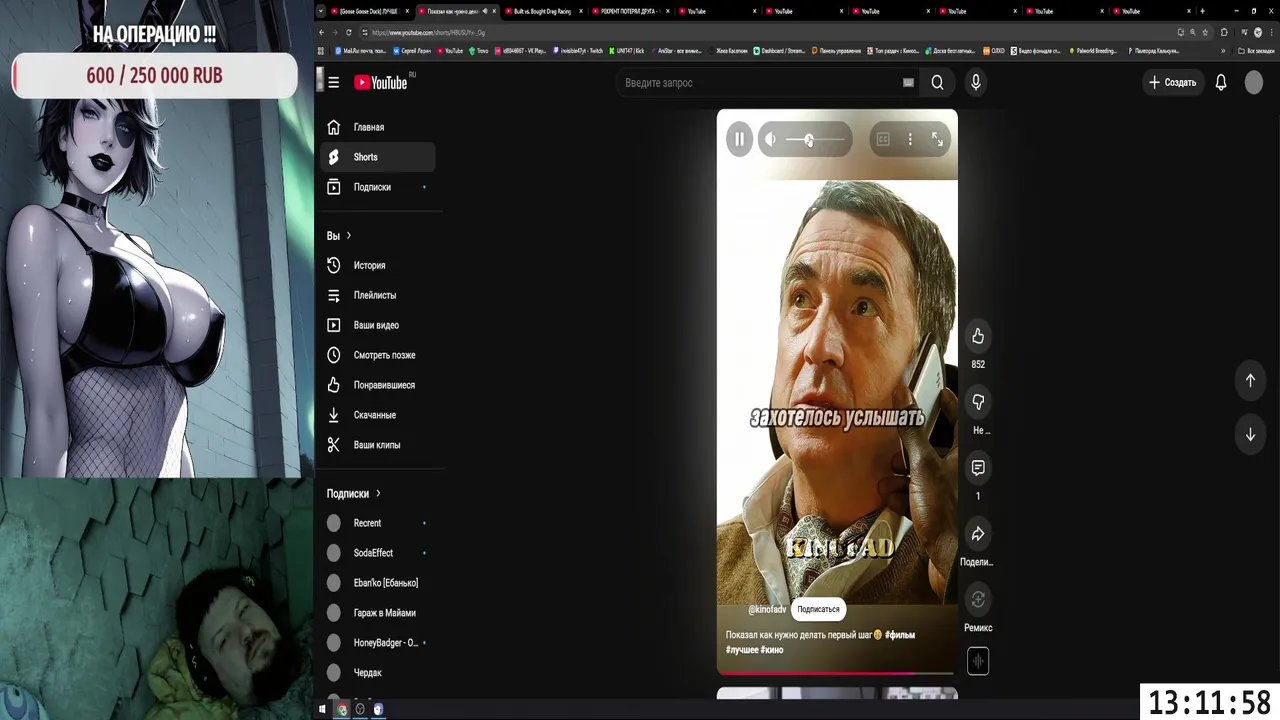Click the Chrome taskbar icon
The width and height of the screenshot is (1280, 720).
tap(341, 709)
